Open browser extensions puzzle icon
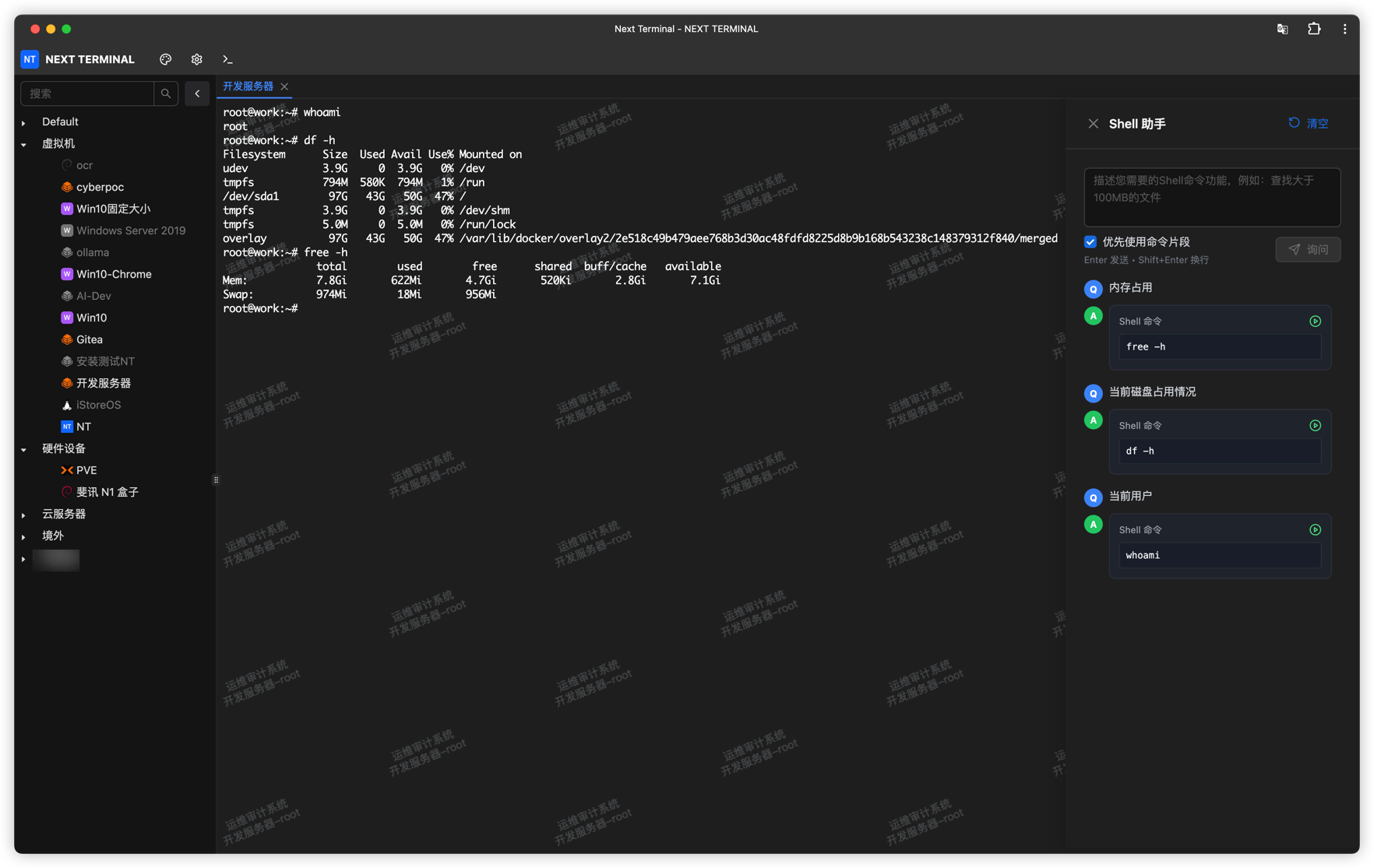The image size is (1374, 868). 1313,29
